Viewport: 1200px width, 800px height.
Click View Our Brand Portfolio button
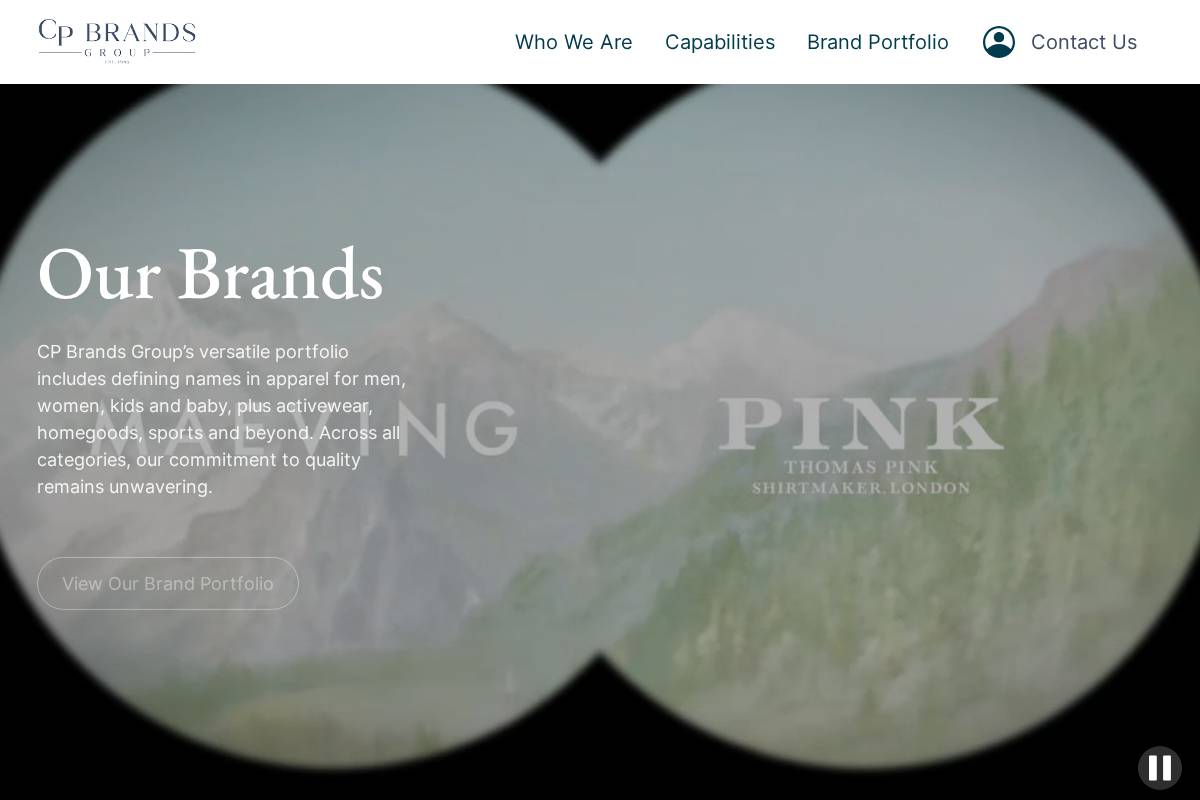[168, 584]
